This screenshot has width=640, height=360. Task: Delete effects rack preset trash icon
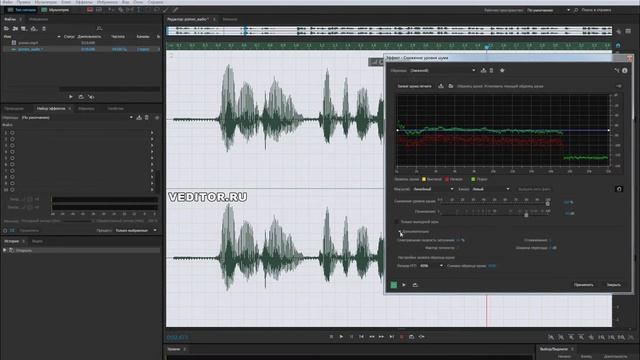click(x=147, y=118)
